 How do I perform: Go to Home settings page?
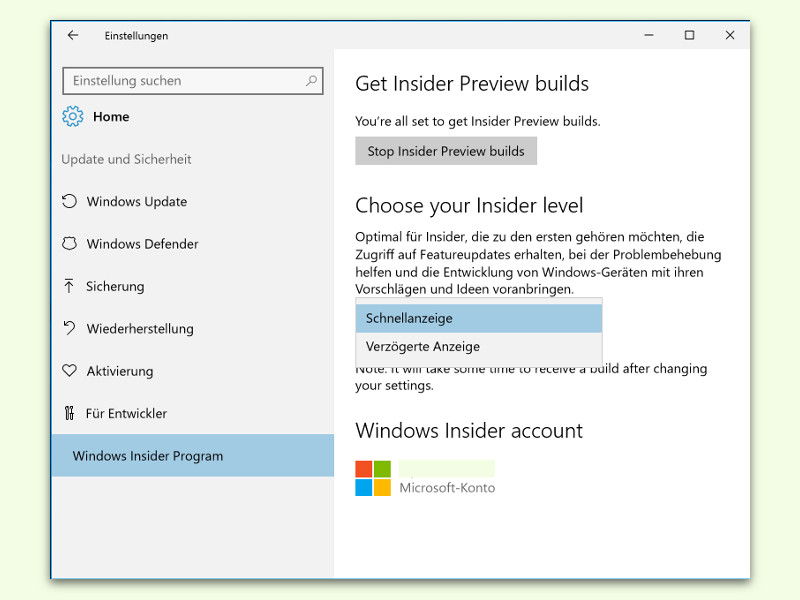(x=111, y=117)
